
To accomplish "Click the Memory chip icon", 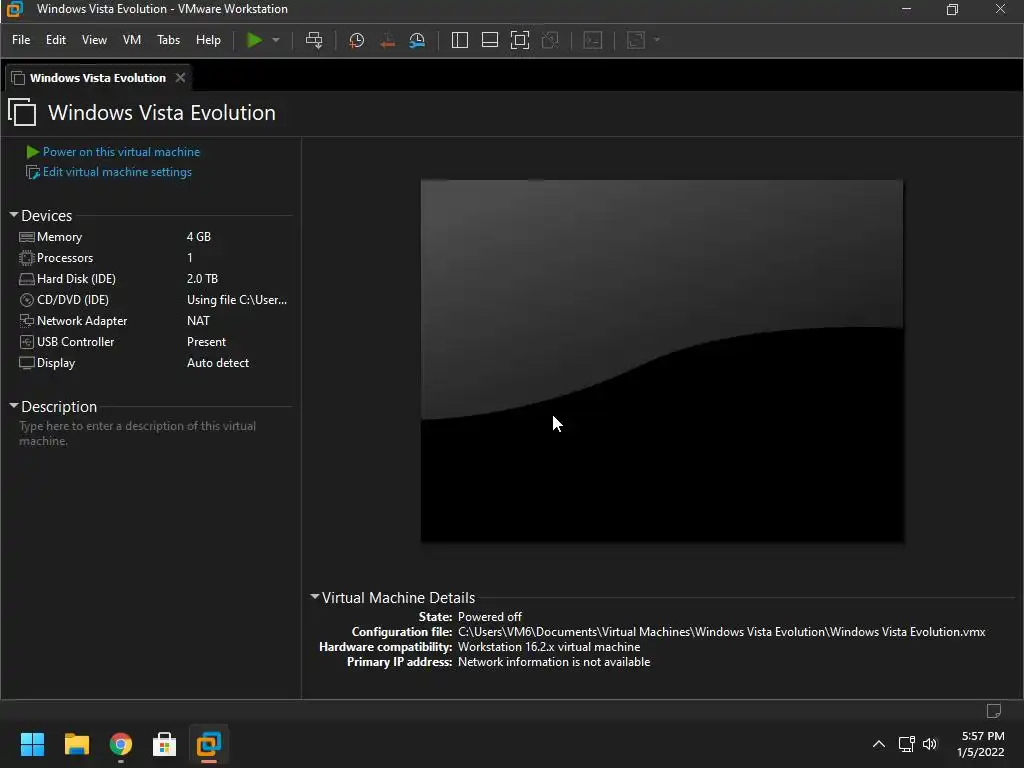I will [27, 237].
